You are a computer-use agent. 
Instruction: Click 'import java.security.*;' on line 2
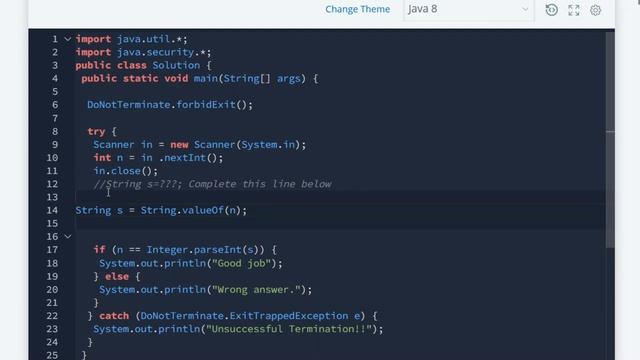[143, 52]
